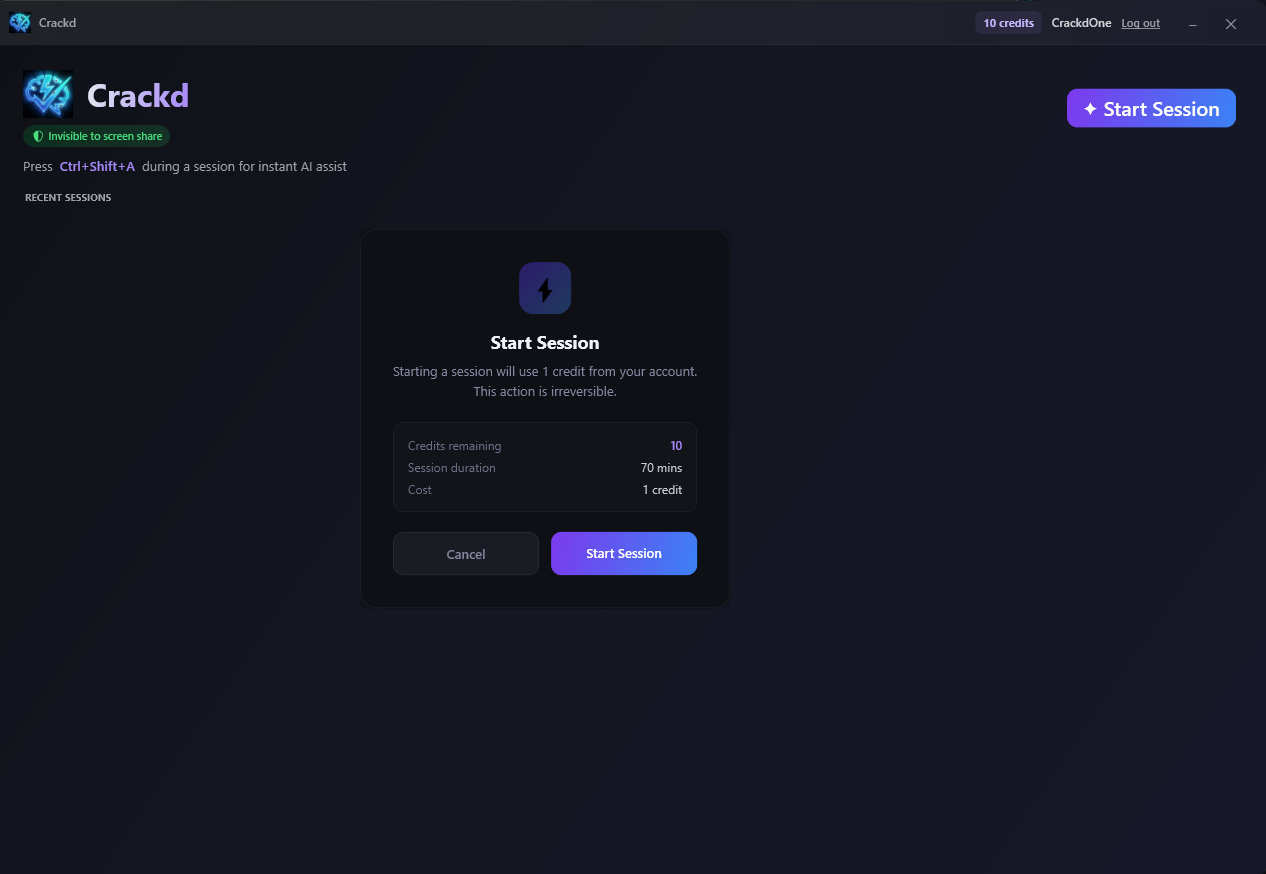Click the Invisible to screen share badge text

pos(105,136)
